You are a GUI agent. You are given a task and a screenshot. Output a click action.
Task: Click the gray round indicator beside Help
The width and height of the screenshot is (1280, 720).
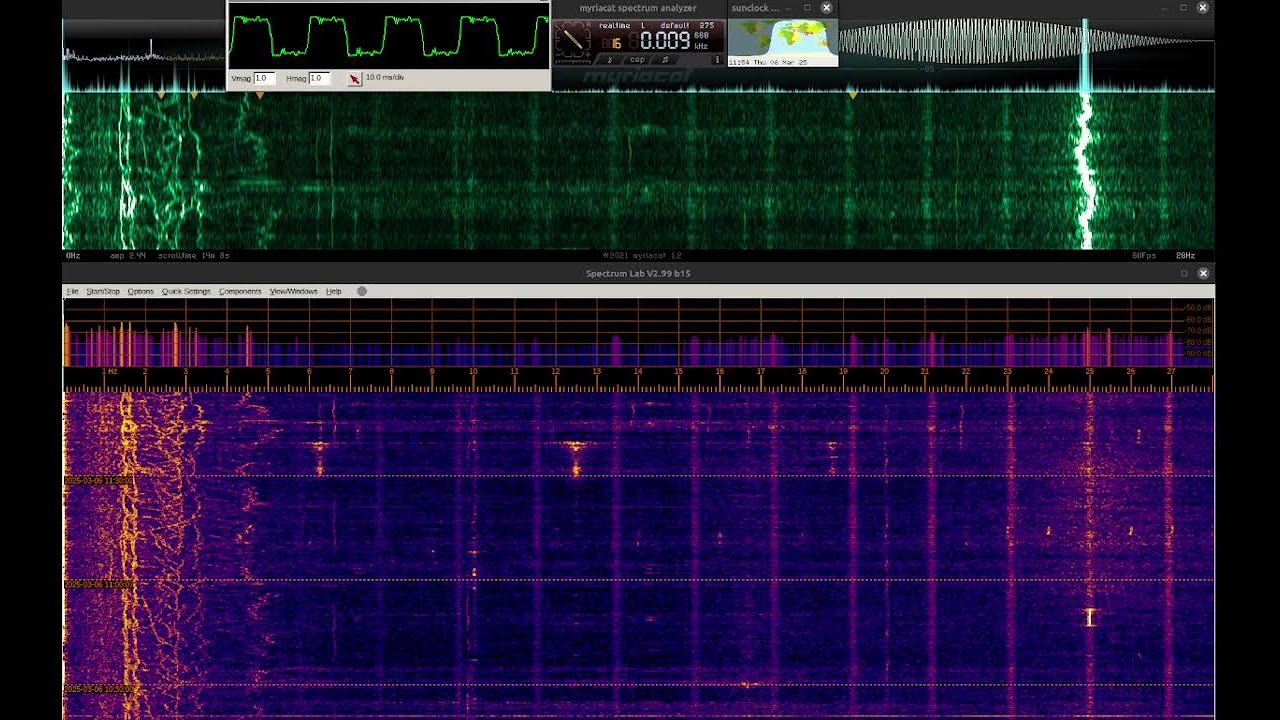[362, 291]
